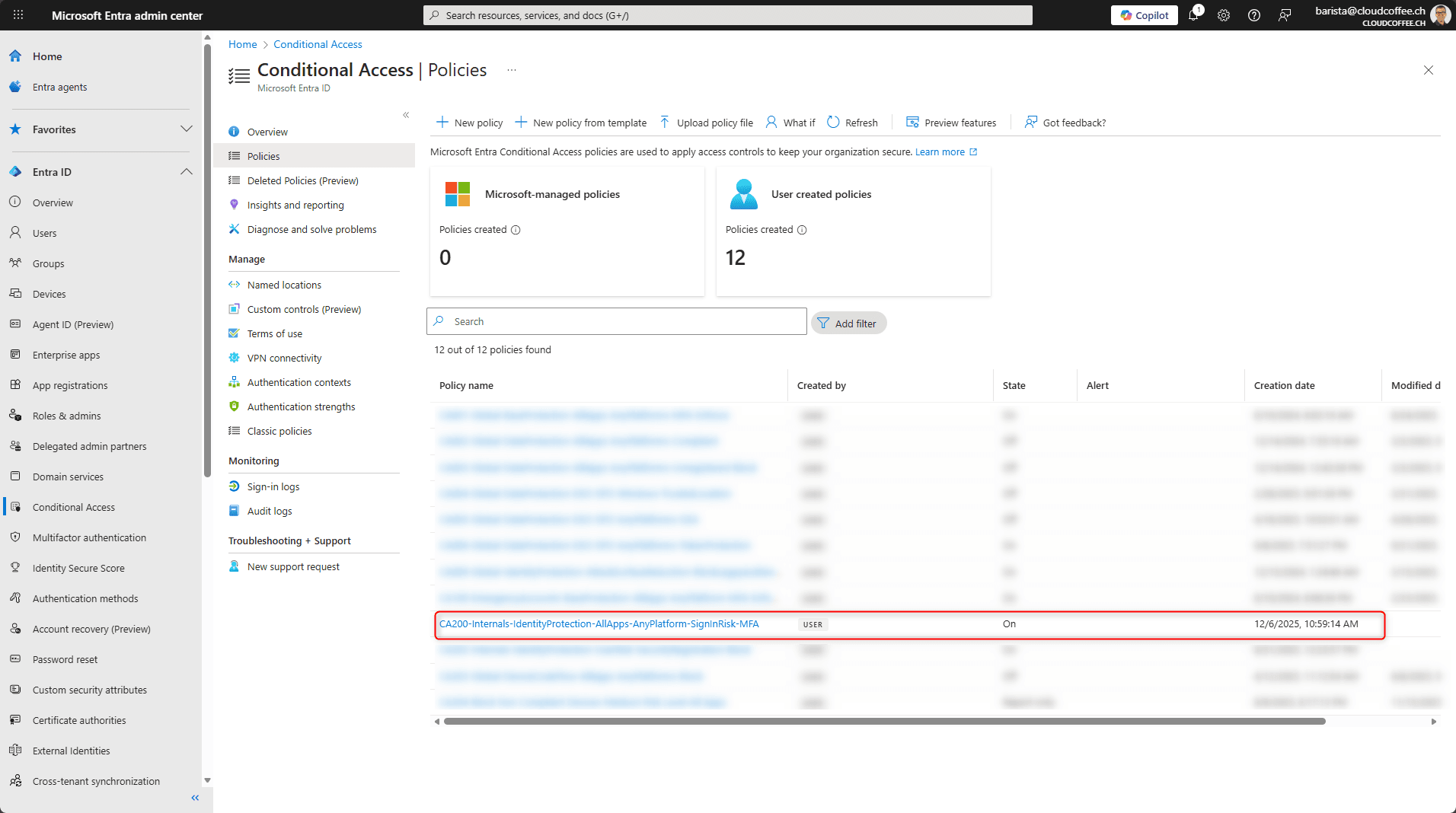Click the horizontal scrollbar under policy table
The image size is (1456, 813).
(x=883, y=722)
